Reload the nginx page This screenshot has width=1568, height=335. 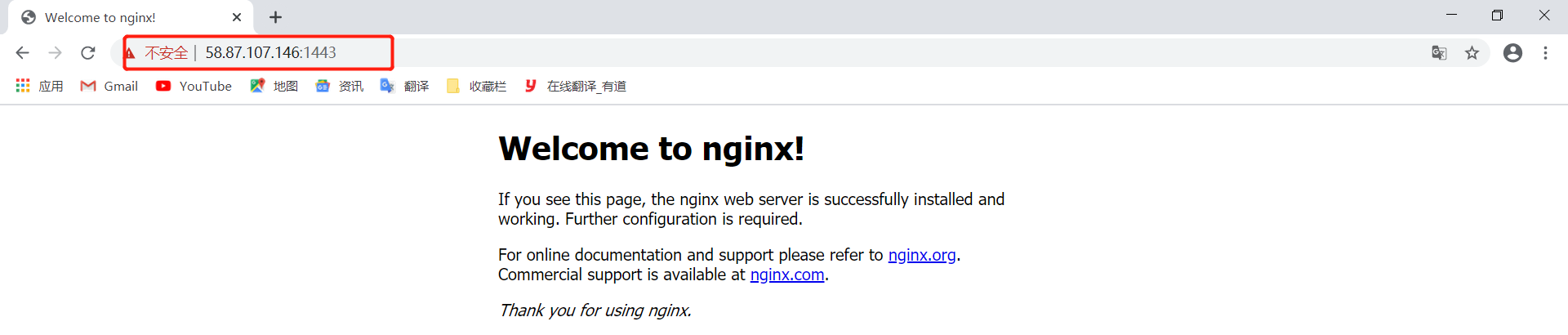pyautogui.click(x=88, y=53)
